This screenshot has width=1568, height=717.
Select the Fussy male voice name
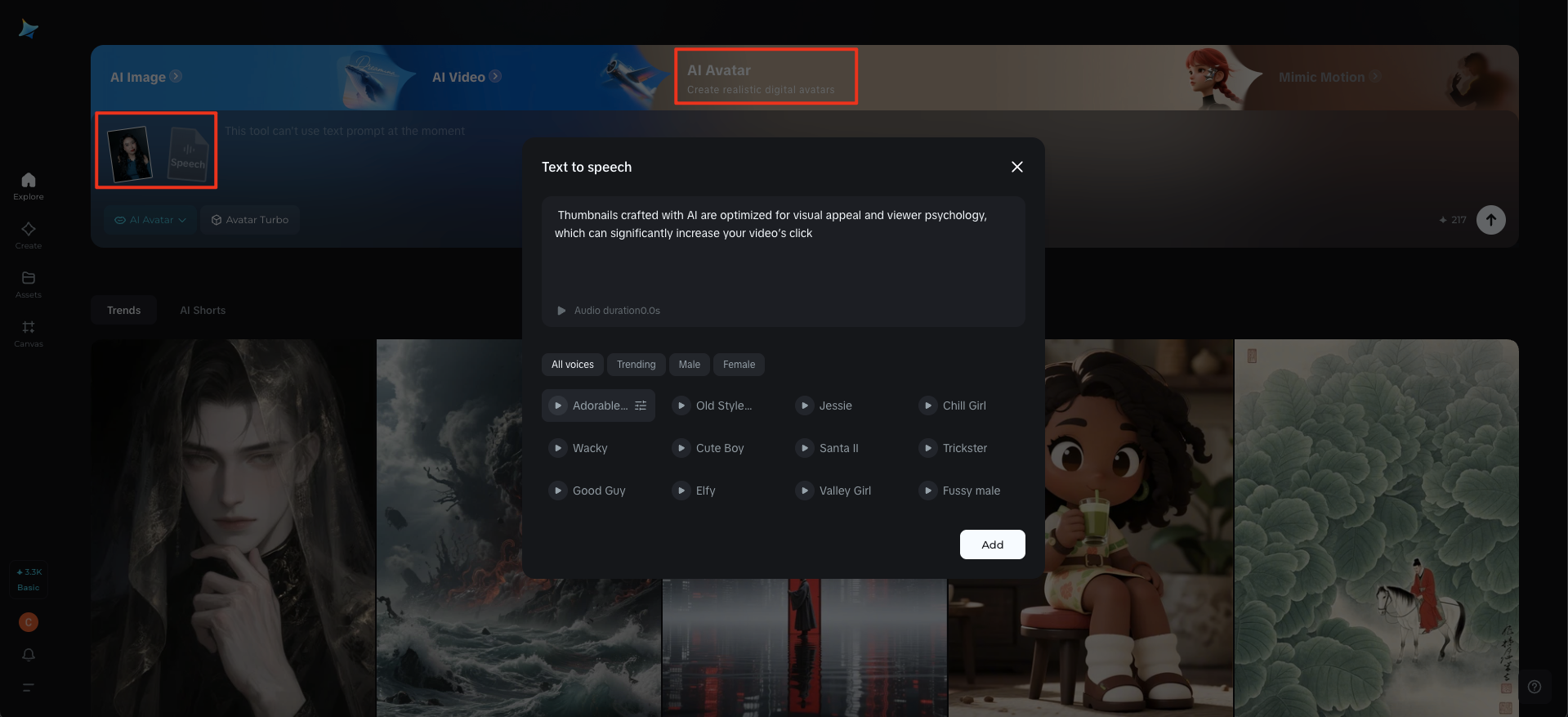click(972, 491)
